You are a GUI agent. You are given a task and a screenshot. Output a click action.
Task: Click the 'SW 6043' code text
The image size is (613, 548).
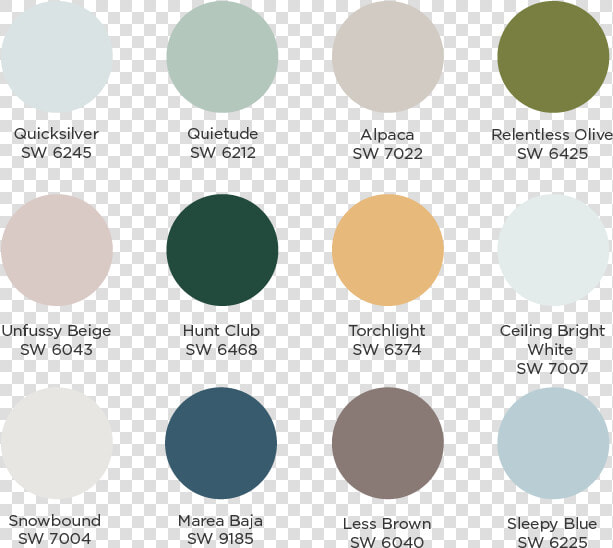[56, 349]
